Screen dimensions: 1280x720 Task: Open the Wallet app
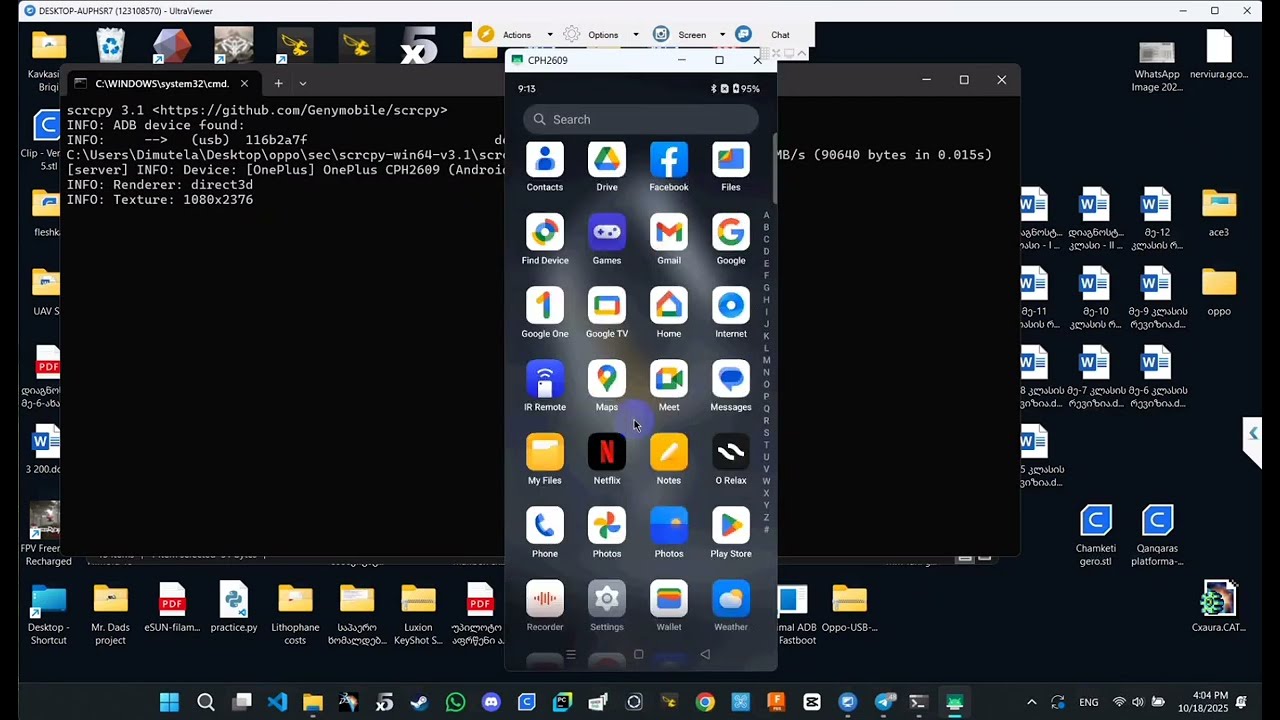coord(669,604)
